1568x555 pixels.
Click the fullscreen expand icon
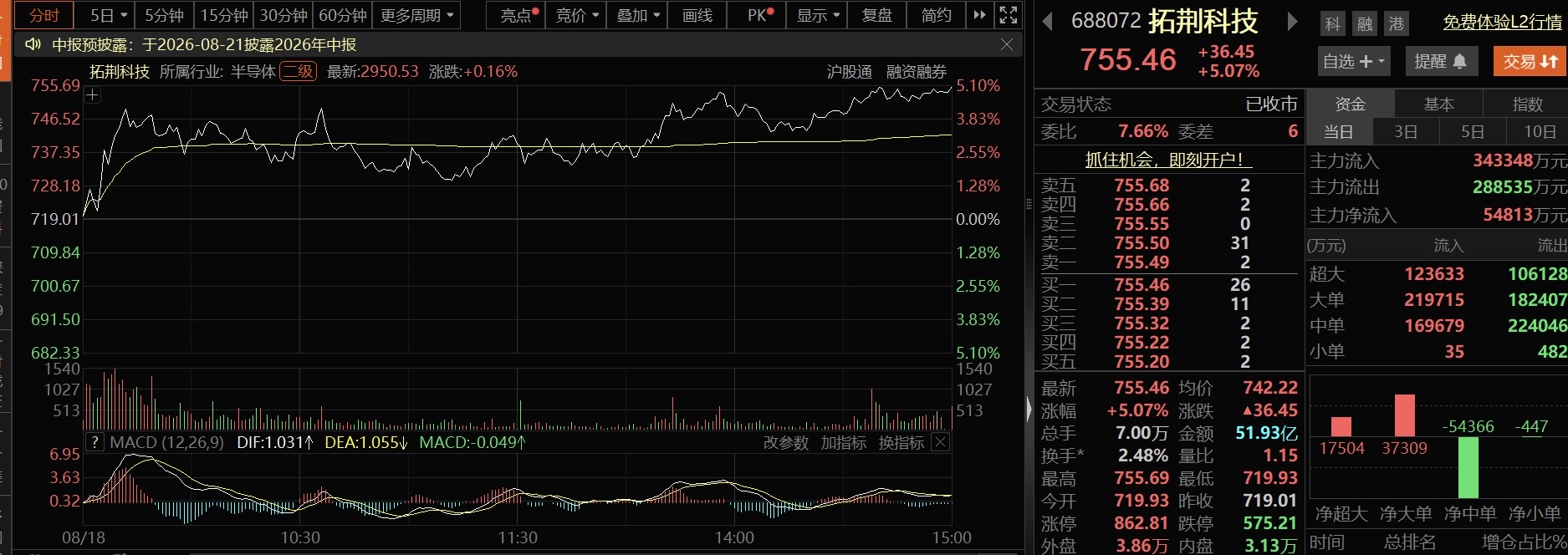point(1009,15)
